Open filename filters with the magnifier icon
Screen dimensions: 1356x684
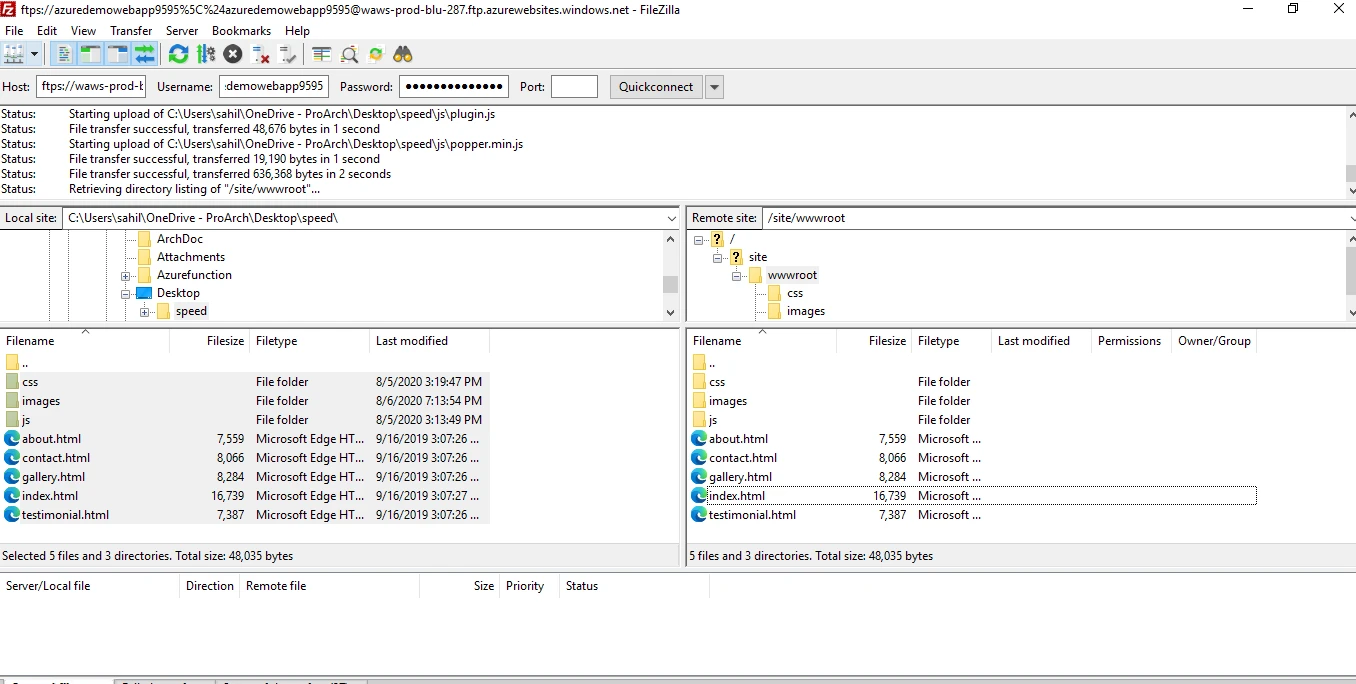349,54
